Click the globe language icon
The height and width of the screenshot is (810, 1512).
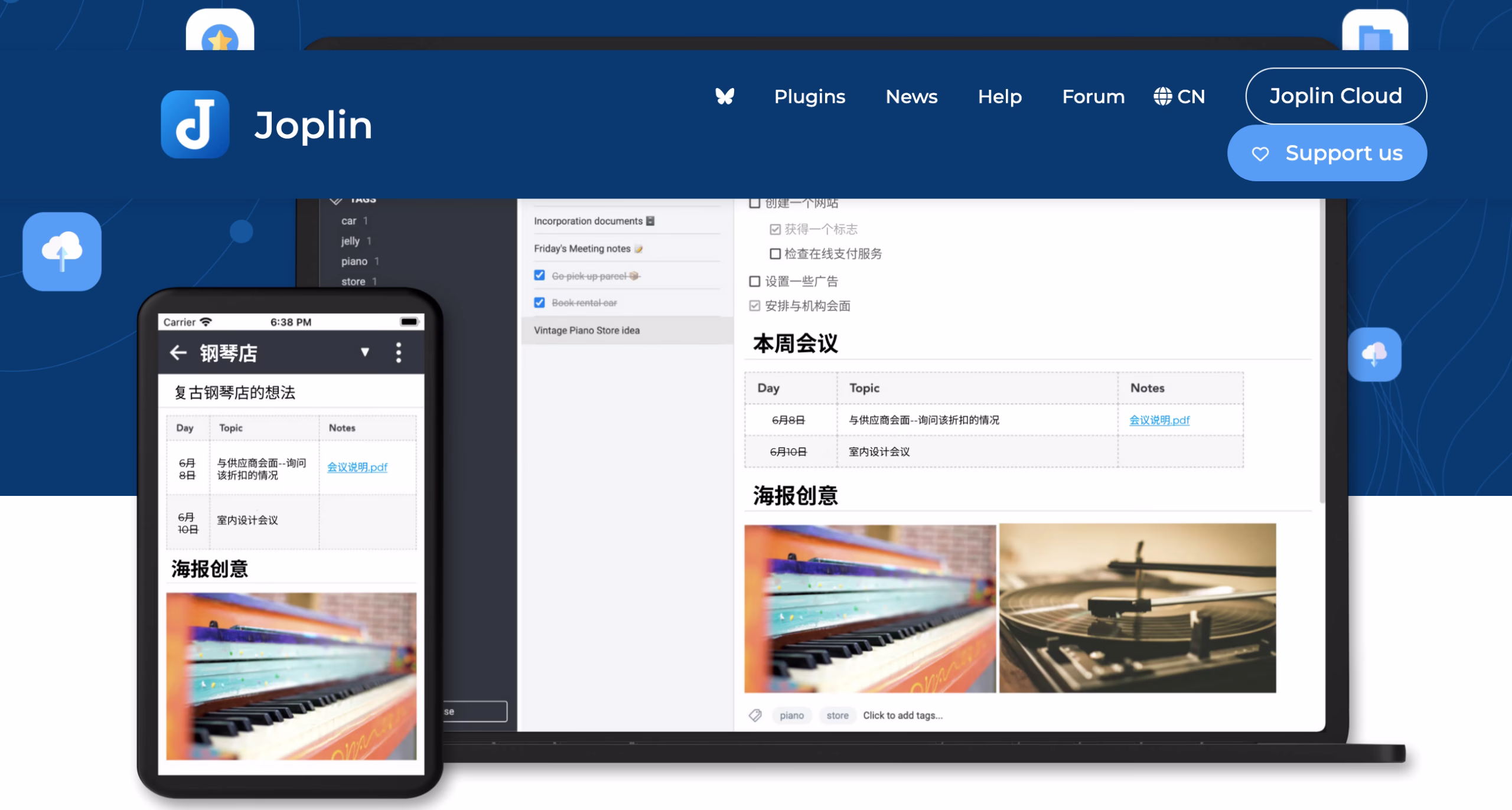tap(1162, 96)
